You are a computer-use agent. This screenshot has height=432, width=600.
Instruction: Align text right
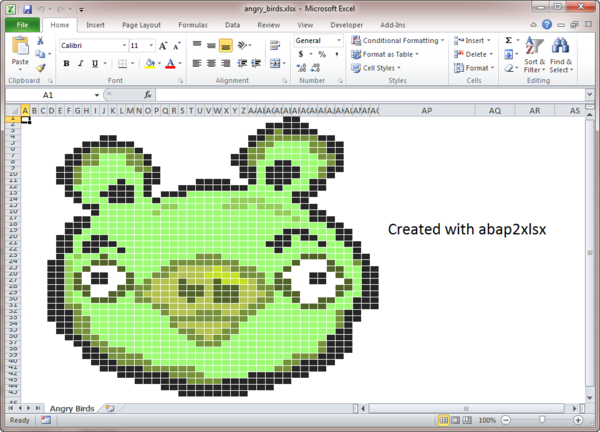226,63
